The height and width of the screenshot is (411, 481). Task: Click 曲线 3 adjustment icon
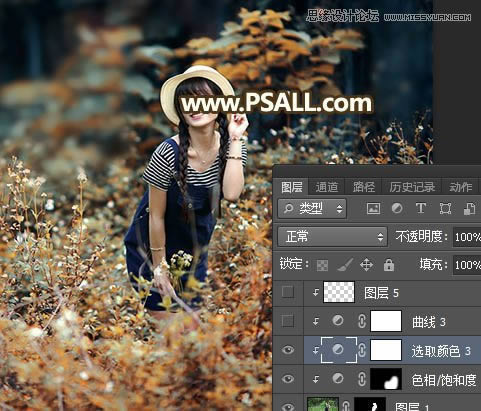pos(338,321)
